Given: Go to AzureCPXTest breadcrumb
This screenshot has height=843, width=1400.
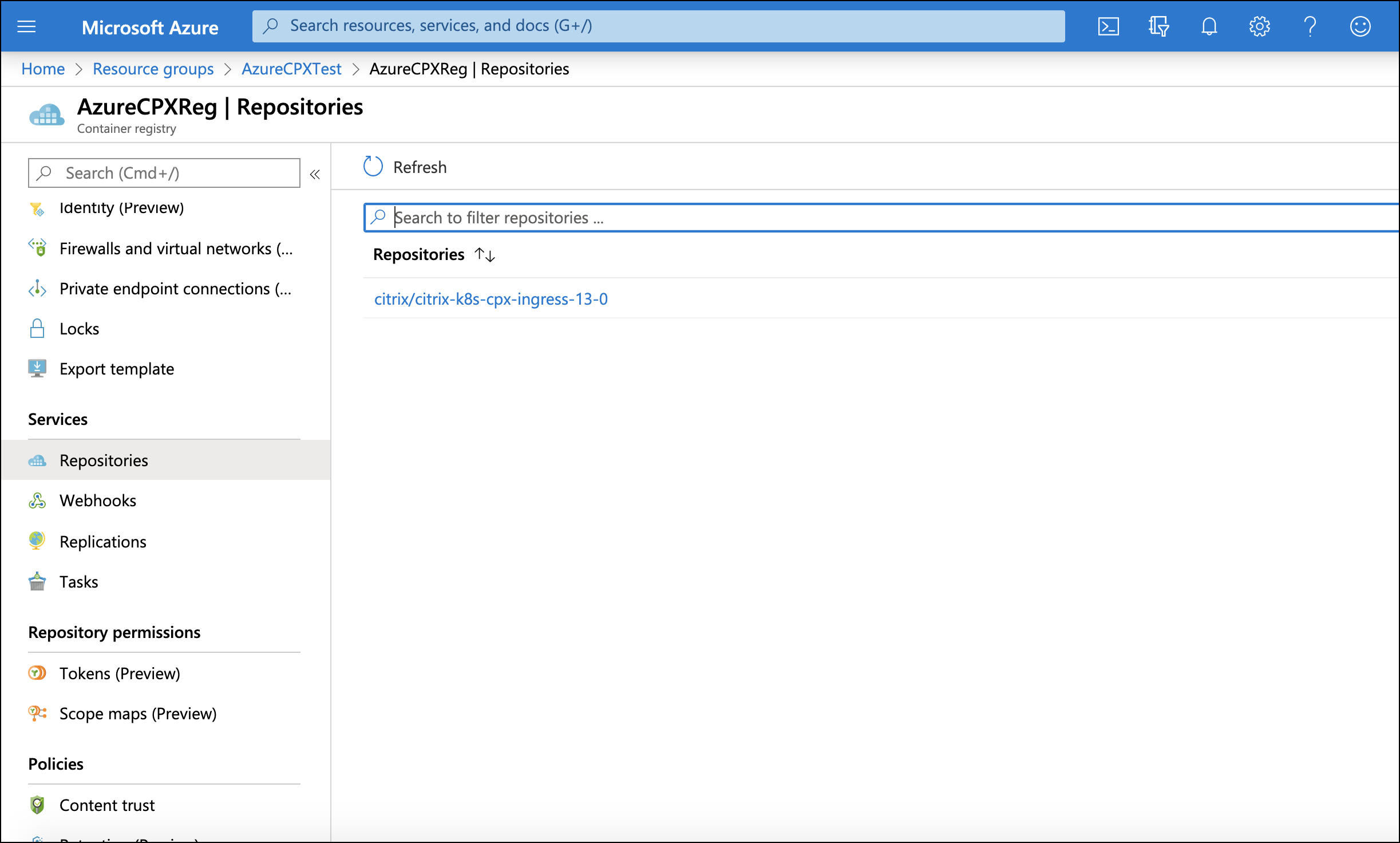Looking at the screenshot, I should coord(291,69).
